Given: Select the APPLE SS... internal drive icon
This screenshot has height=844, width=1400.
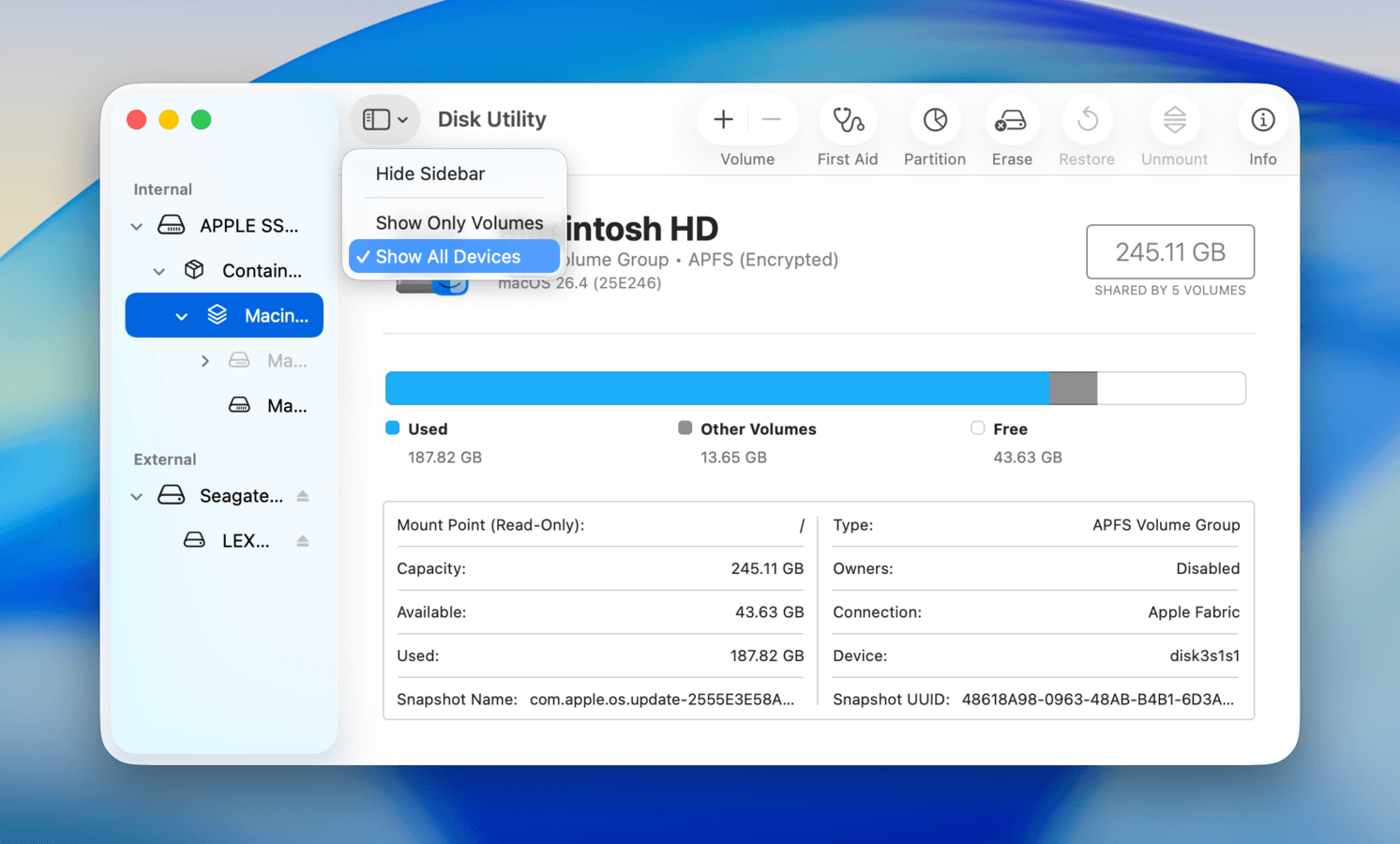Looking at the screenshot, I should tap(171, 225).
